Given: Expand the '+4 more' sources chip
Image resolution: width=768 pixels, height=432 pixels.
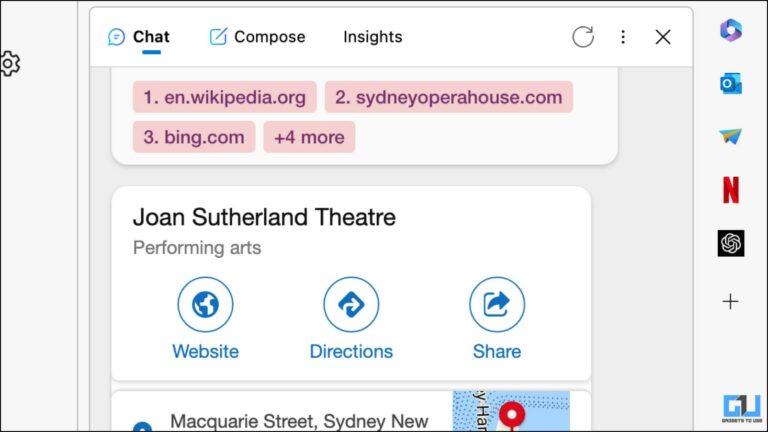Looking at the screenshot, I should pyautogui.click(x=309, y=137).
